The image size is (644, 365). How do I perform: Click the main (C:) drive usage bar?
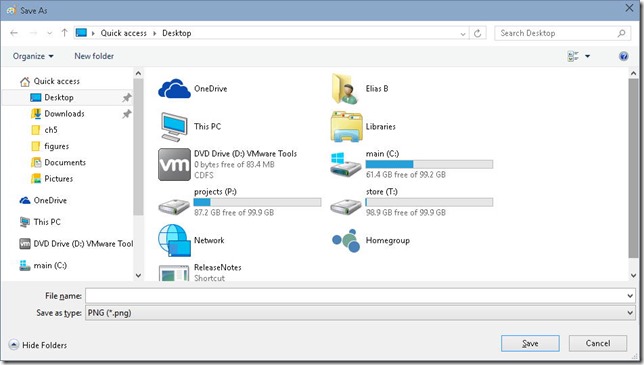pyautogui.click(x=429, y=164)
